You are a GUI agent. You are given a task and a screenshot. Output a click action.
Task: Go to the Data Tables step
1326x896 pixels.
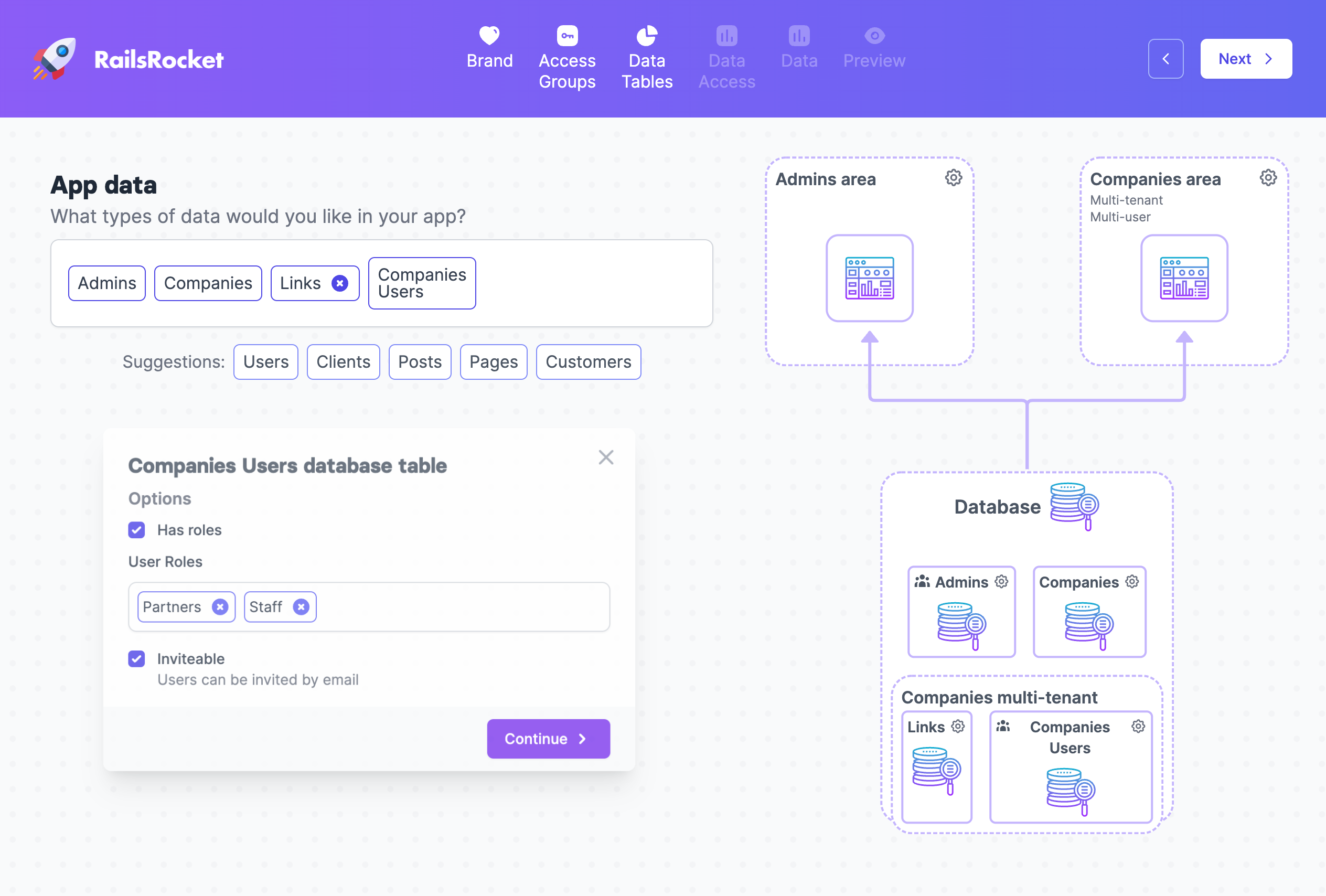(647, 58)
